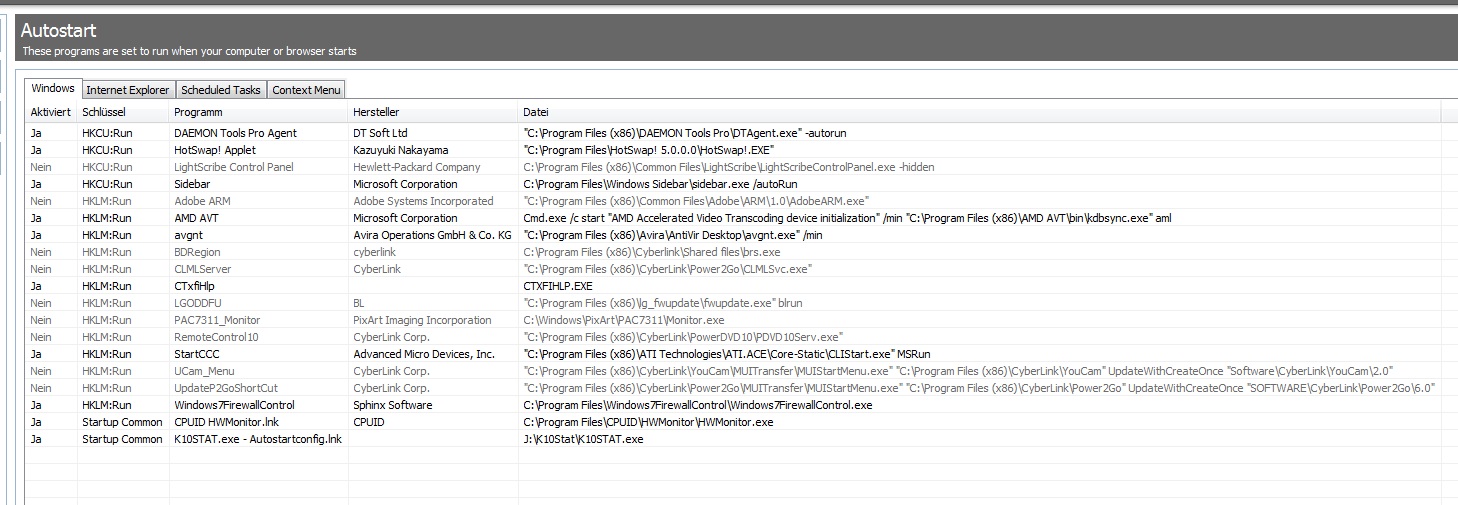Click the AdobeARM.exe file path
The width and height of the screenshot is (1458, 505).
(x=696, y=201)
